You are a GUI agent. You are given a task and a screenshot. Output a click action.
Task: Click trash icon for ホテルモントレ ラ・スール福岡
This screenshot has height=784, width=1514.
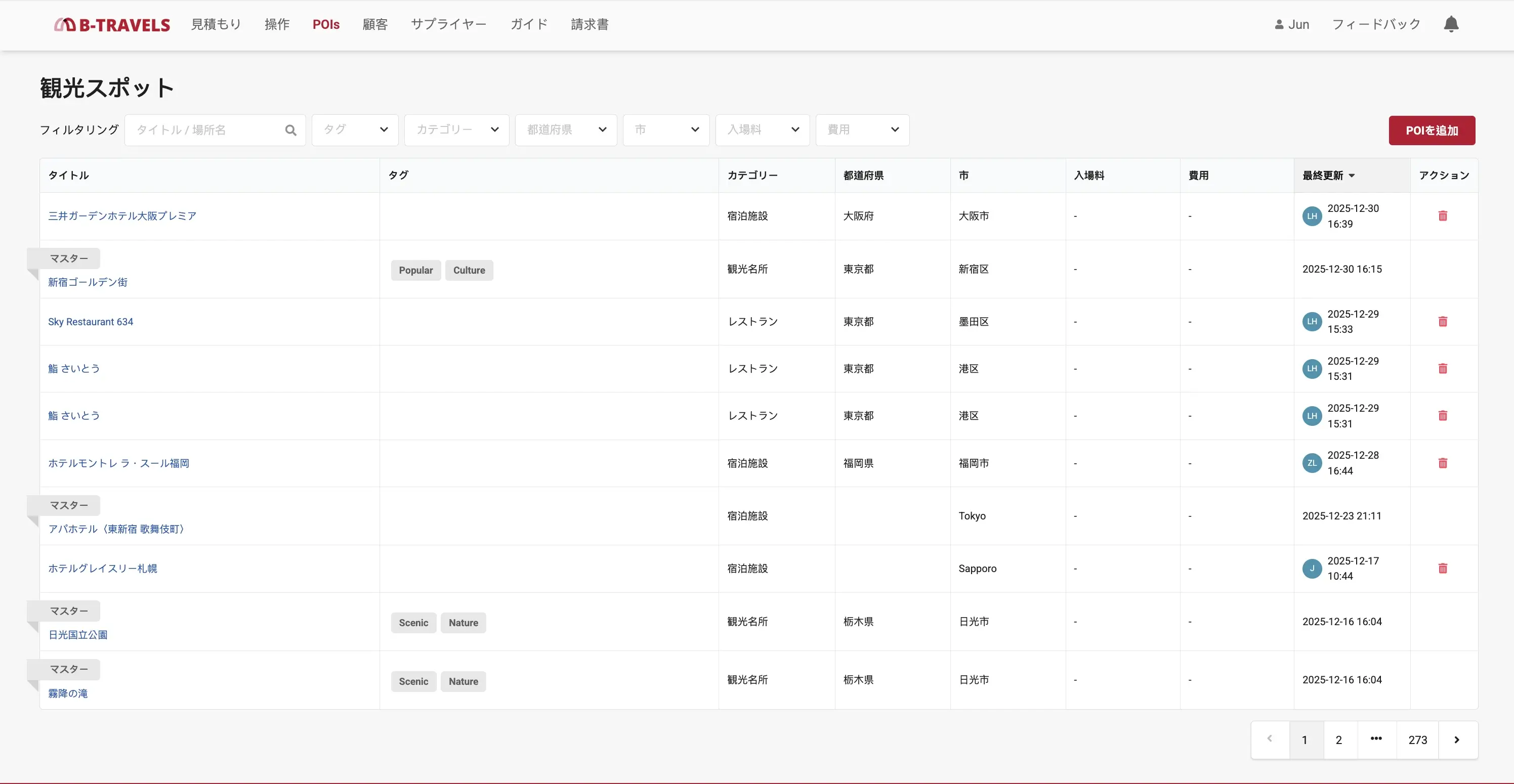tap(1442, 463)
